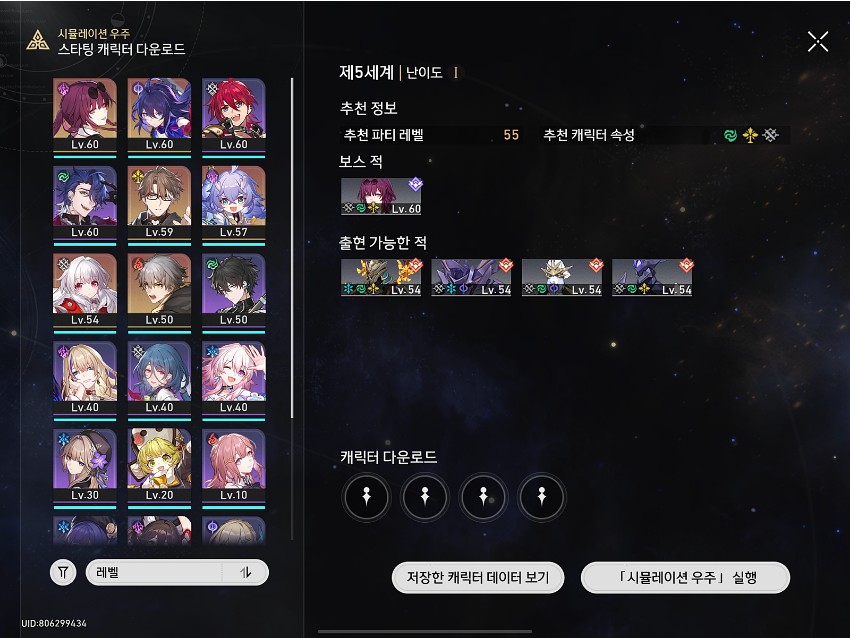Screen dimensions: 850x638
Task: Select the second empty character download slot
Action: (425, 497)
